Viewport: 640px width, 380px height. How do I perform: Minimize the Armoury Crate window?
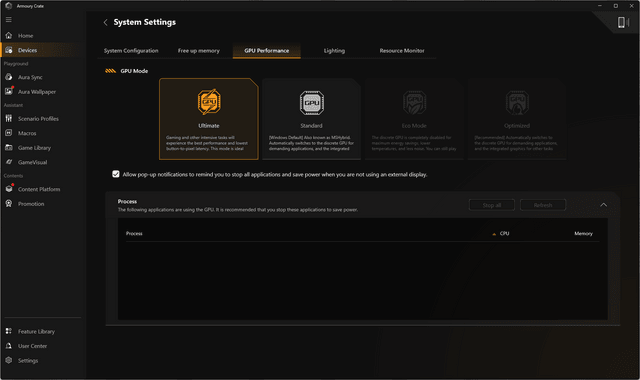[600, 6]
